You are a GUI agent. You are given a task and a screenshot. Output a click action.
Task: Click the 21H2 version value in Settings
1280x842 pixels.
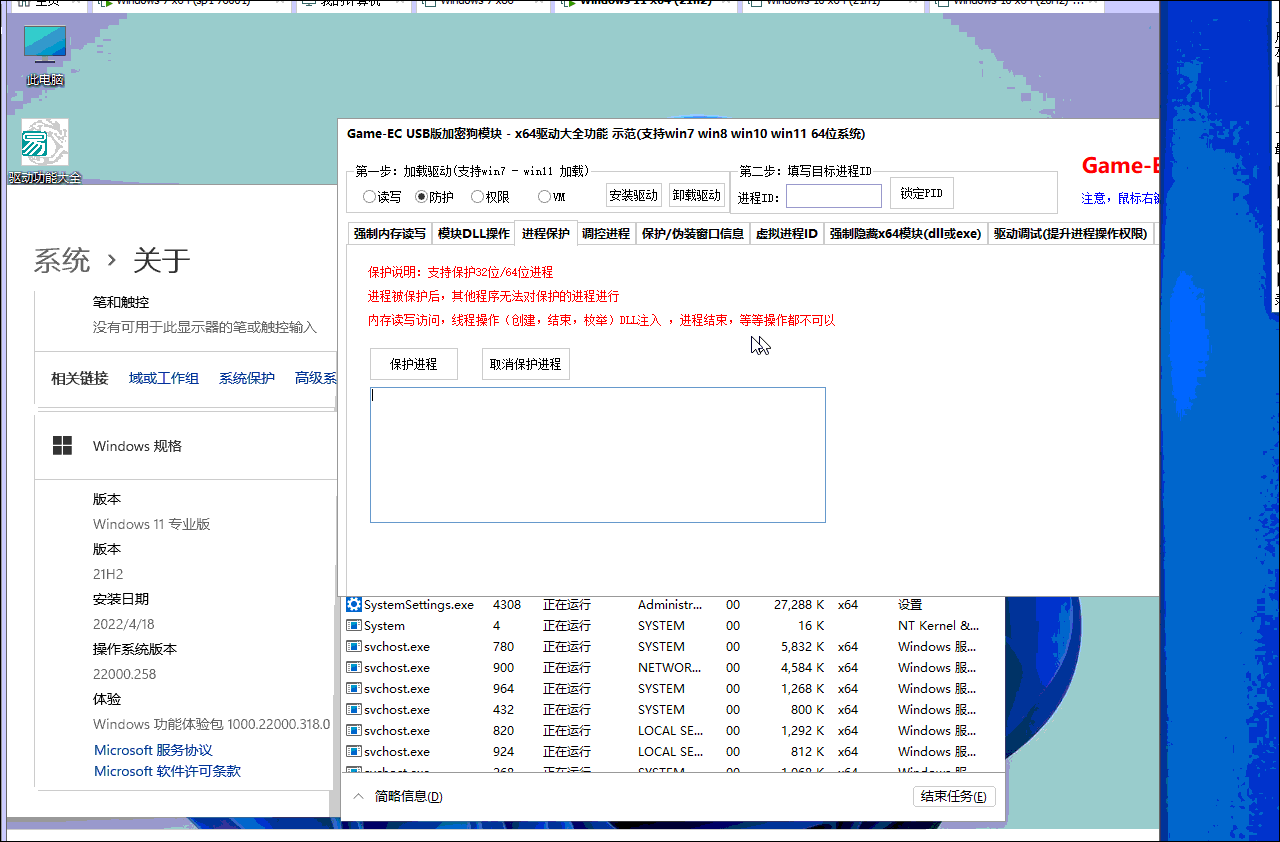pos(108,574)
